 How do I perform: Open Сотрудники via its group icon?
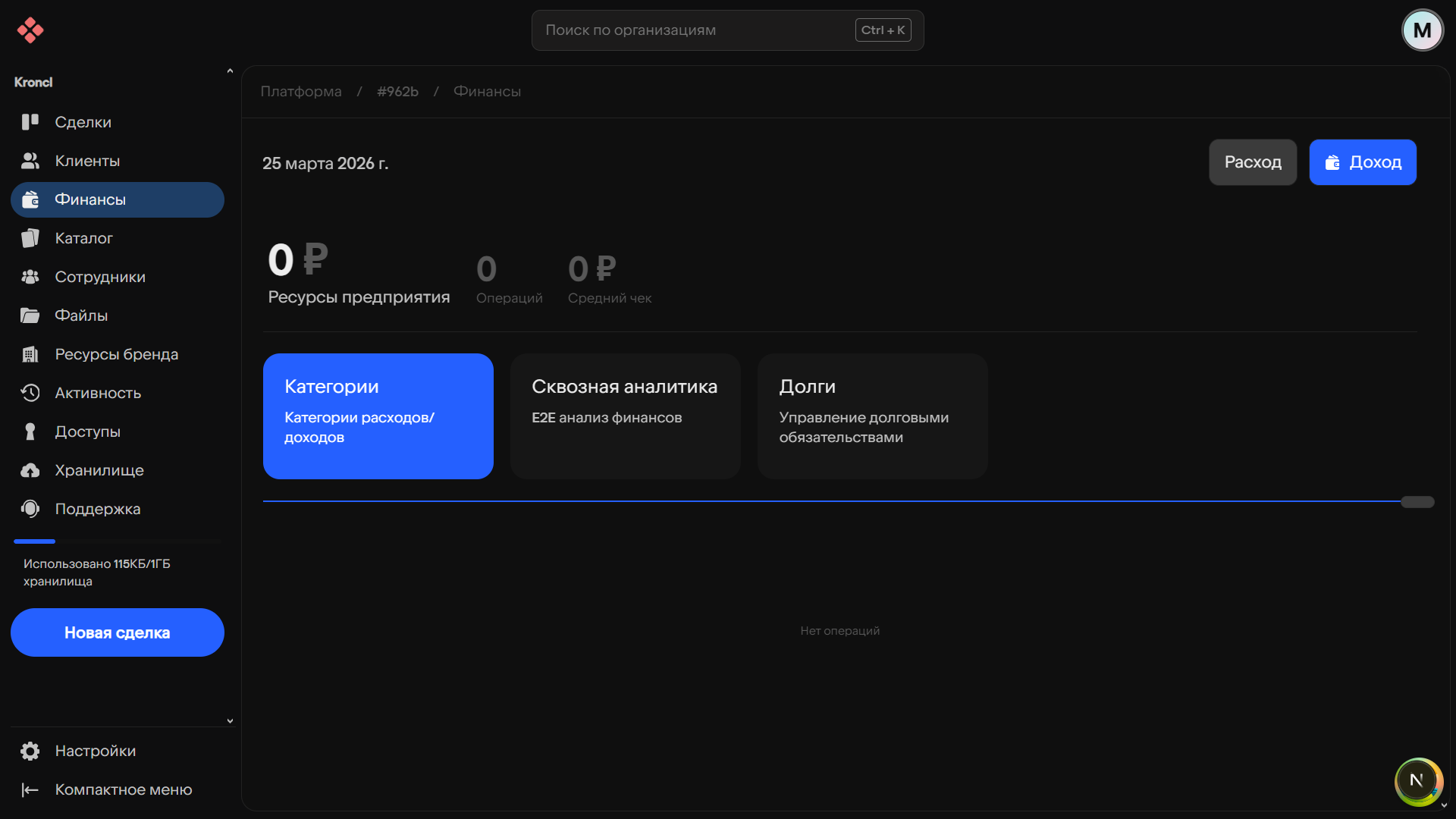click(x=30, y=277)
